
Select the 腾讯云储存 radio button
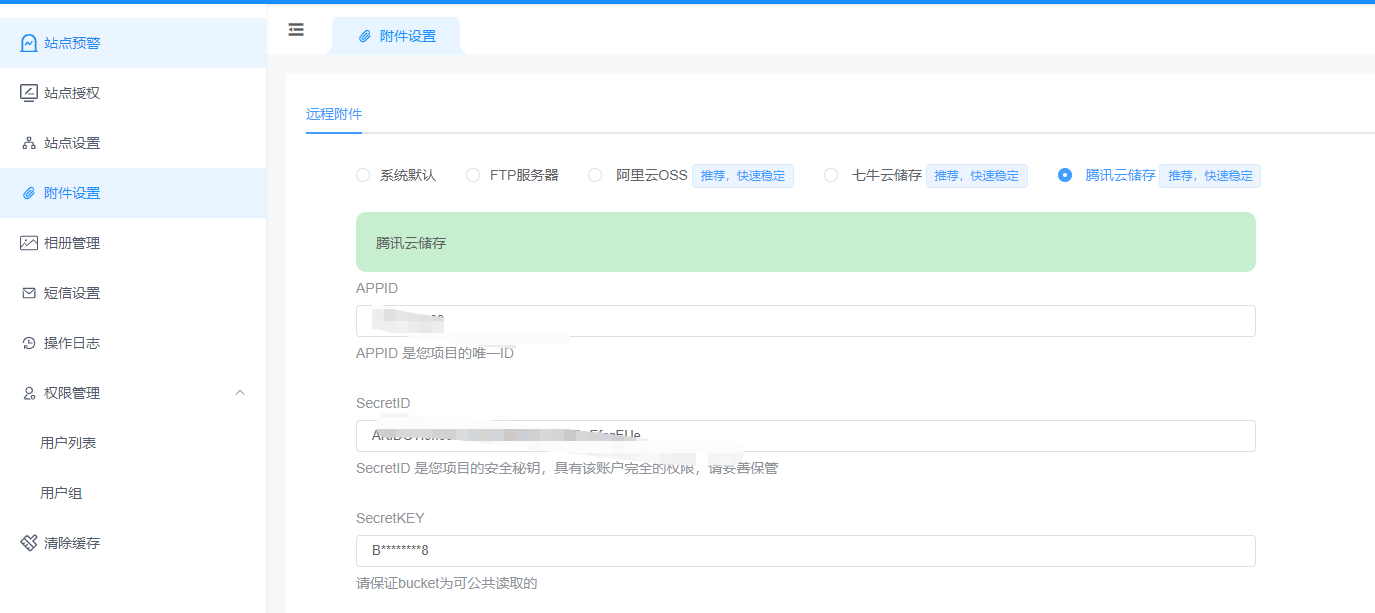1065,175
